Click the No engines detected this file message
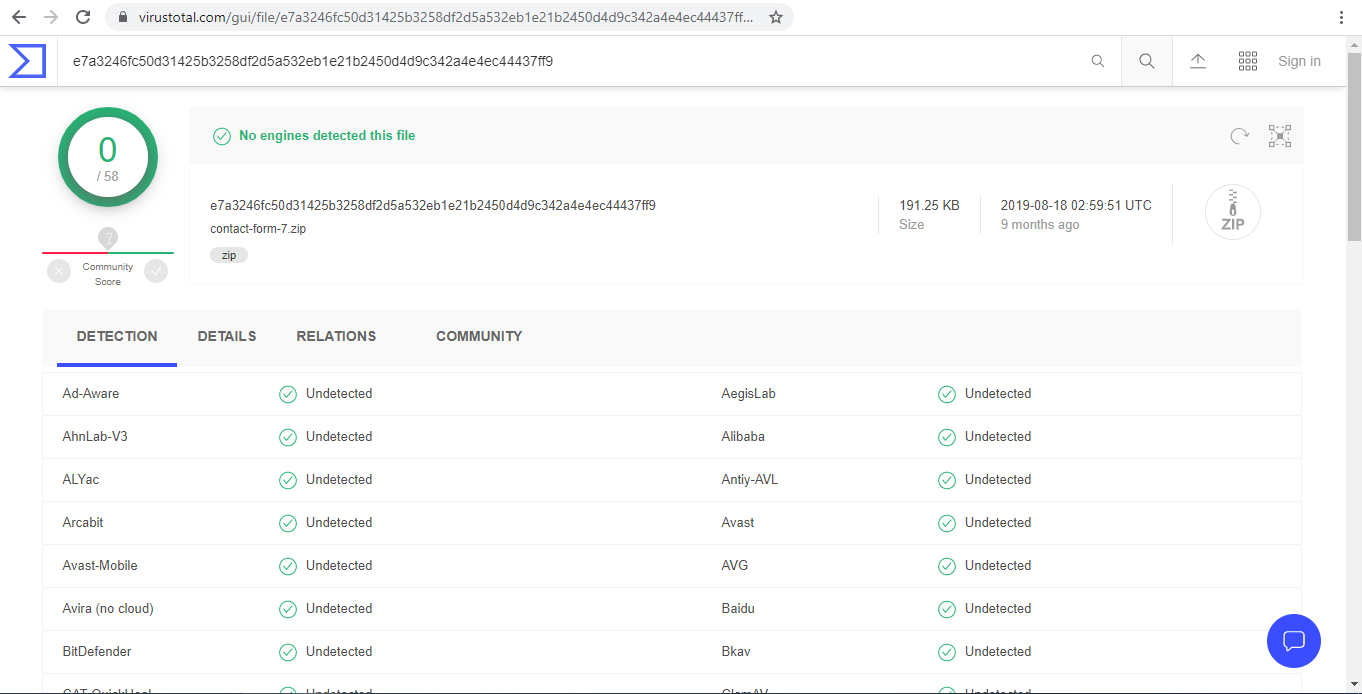 [327, 136]
